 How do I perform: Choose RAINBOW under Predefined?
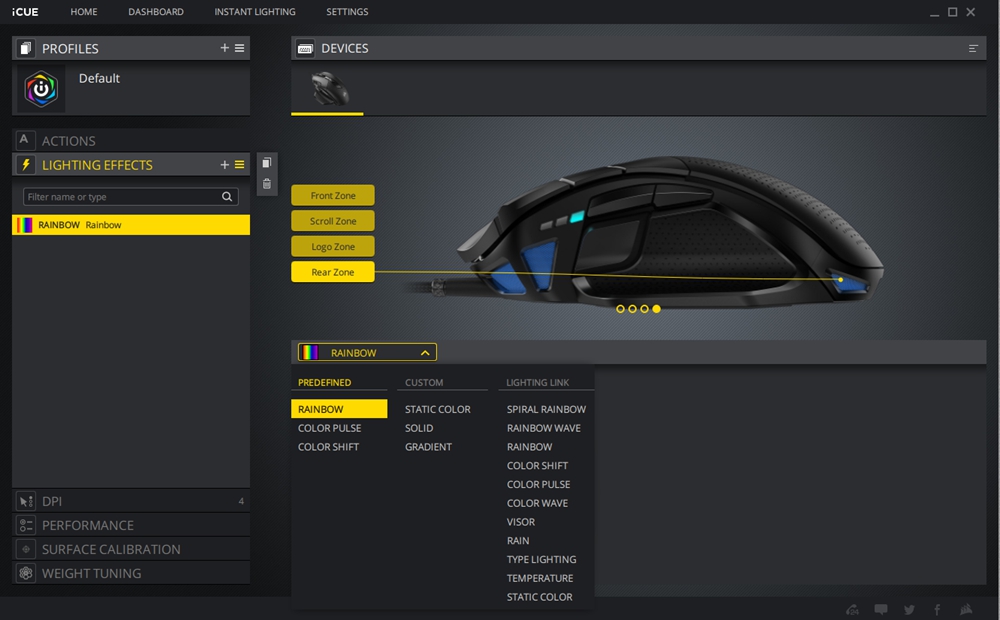pos(339,409)
